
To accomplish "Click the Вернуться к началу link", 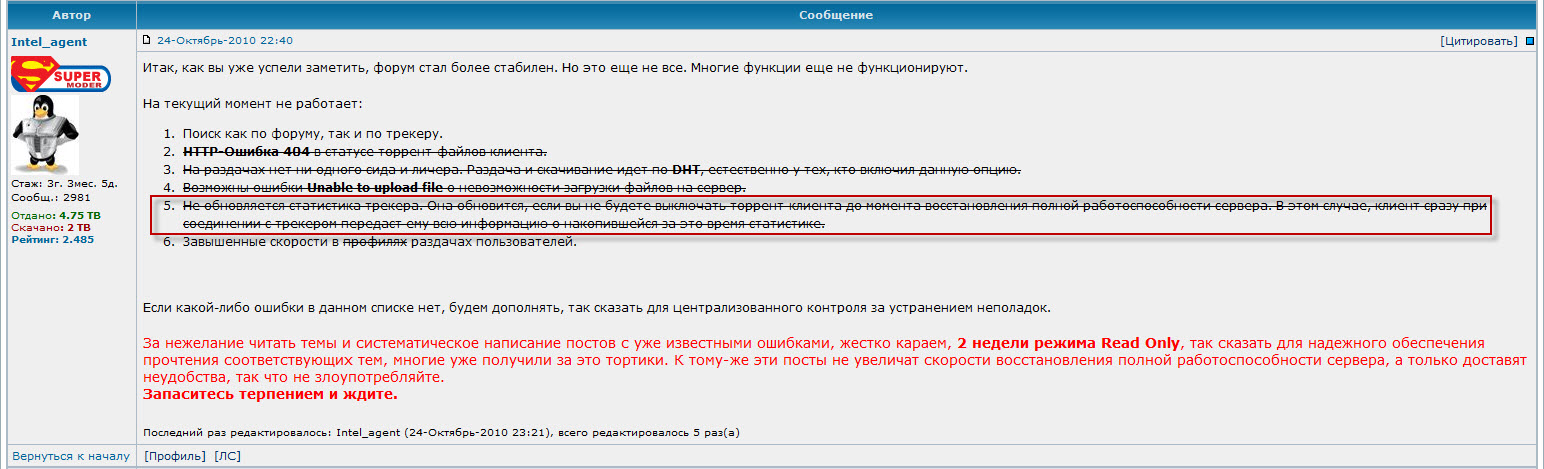I will pos(71,456).
